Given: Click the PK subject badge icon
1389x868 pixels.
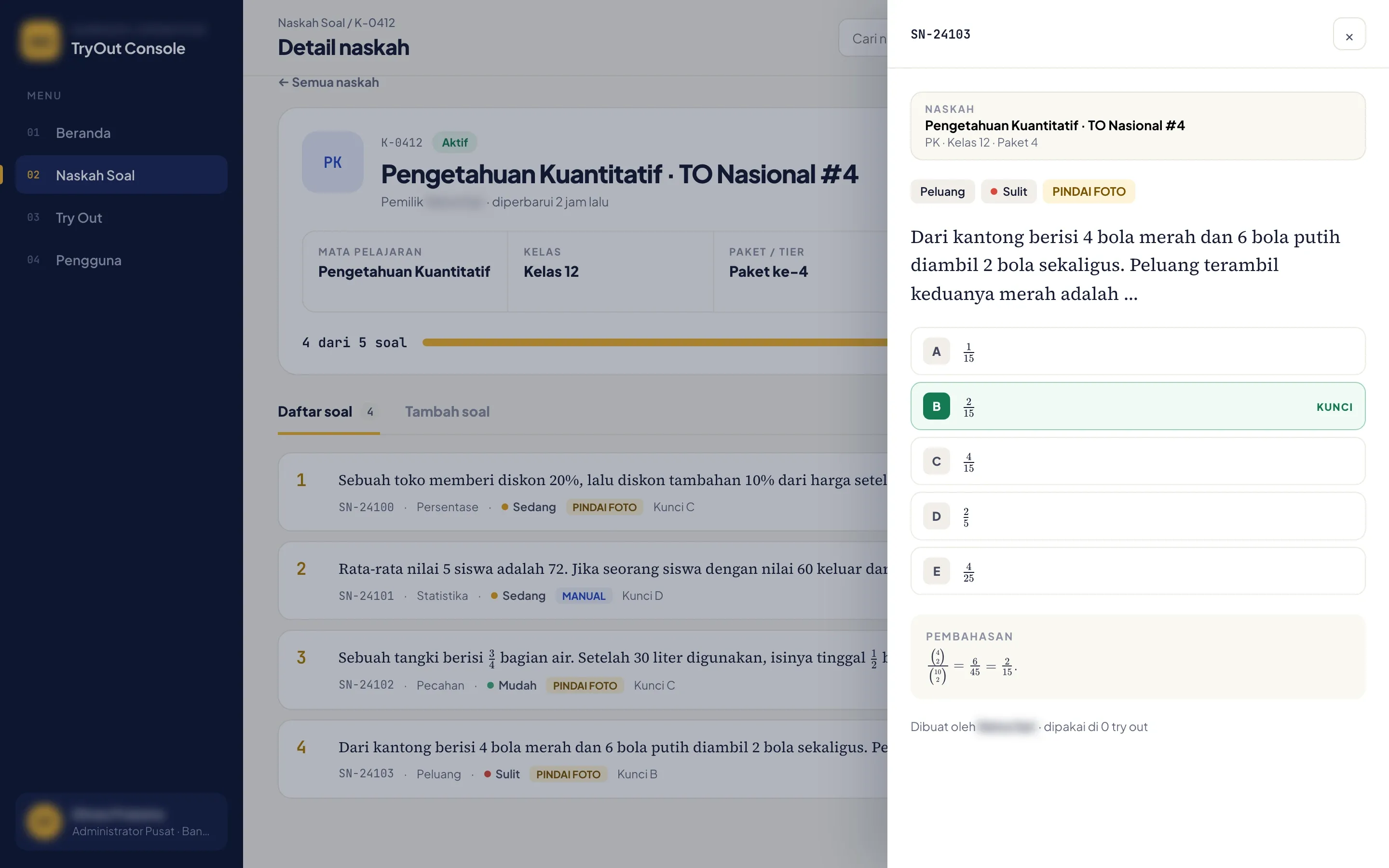Looking at the screenshot, I should pyautogui.click(x=332, y=162).
